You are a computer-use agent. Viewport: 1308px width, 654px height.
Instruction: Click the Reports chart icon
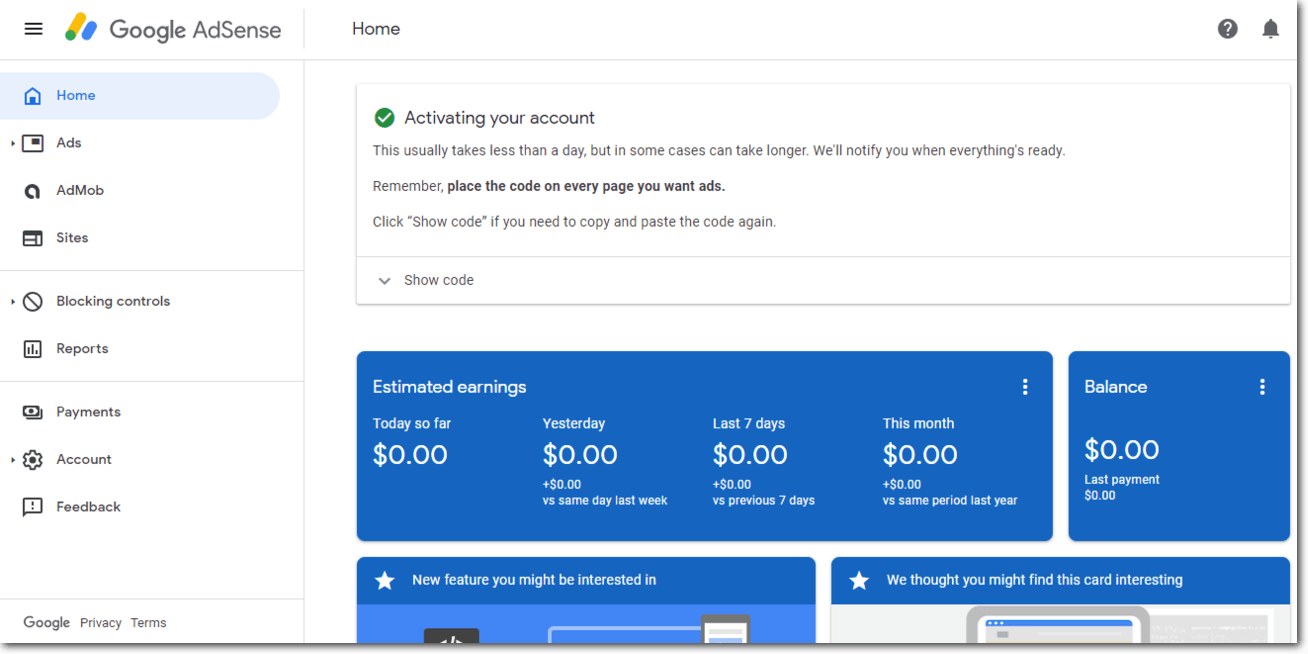point(33,349)
